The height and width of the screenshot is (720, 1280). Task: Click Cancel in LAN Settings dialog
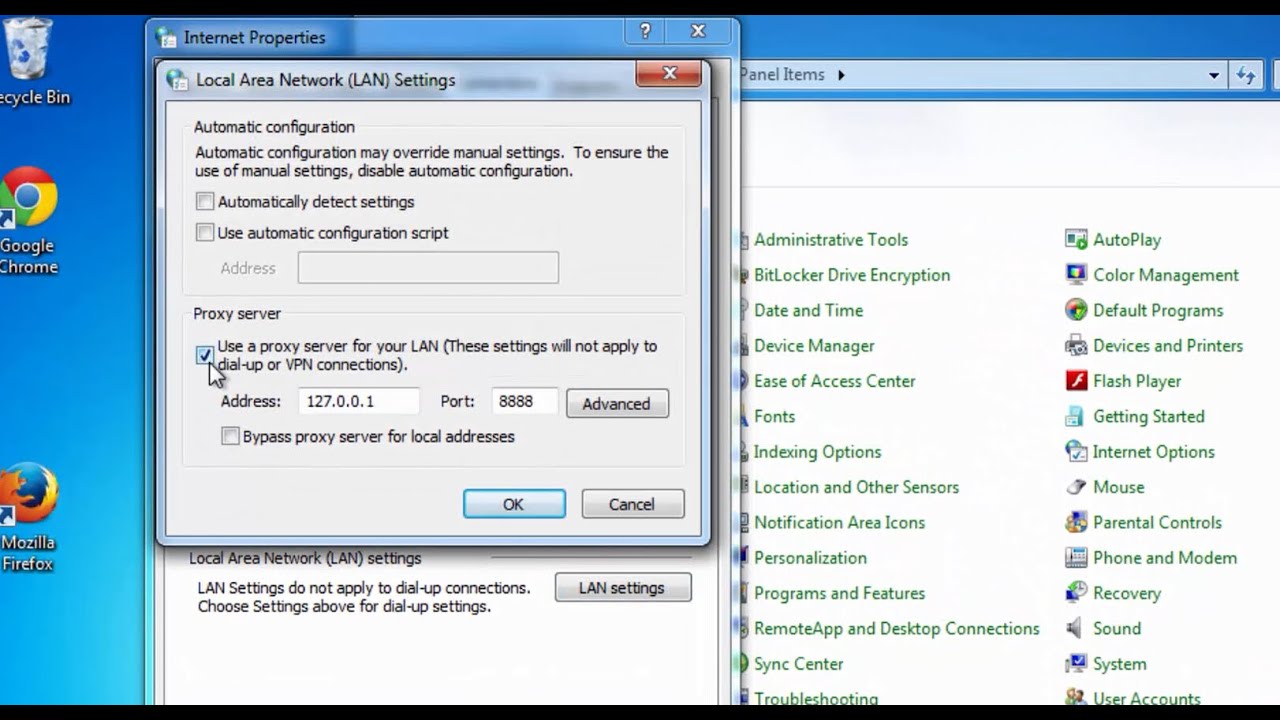[x=632, y=504]
